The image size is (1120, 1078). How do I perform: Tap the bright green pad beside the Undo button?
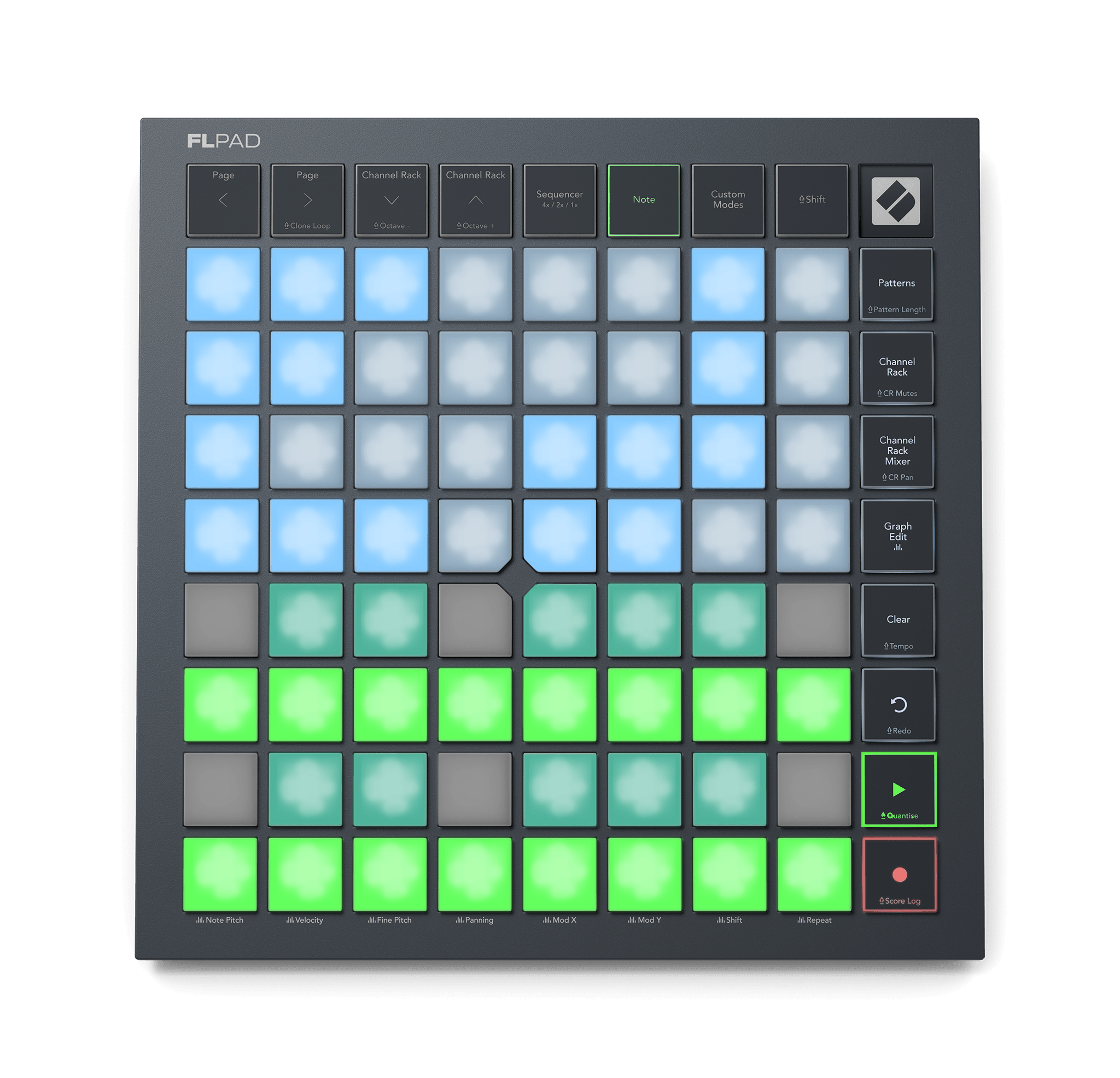[814, 705]
